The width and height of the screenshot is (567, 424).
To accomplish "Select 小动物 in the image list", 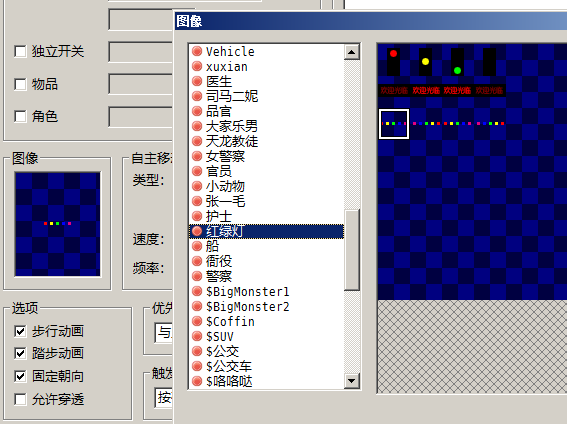I will pos(267,187).
